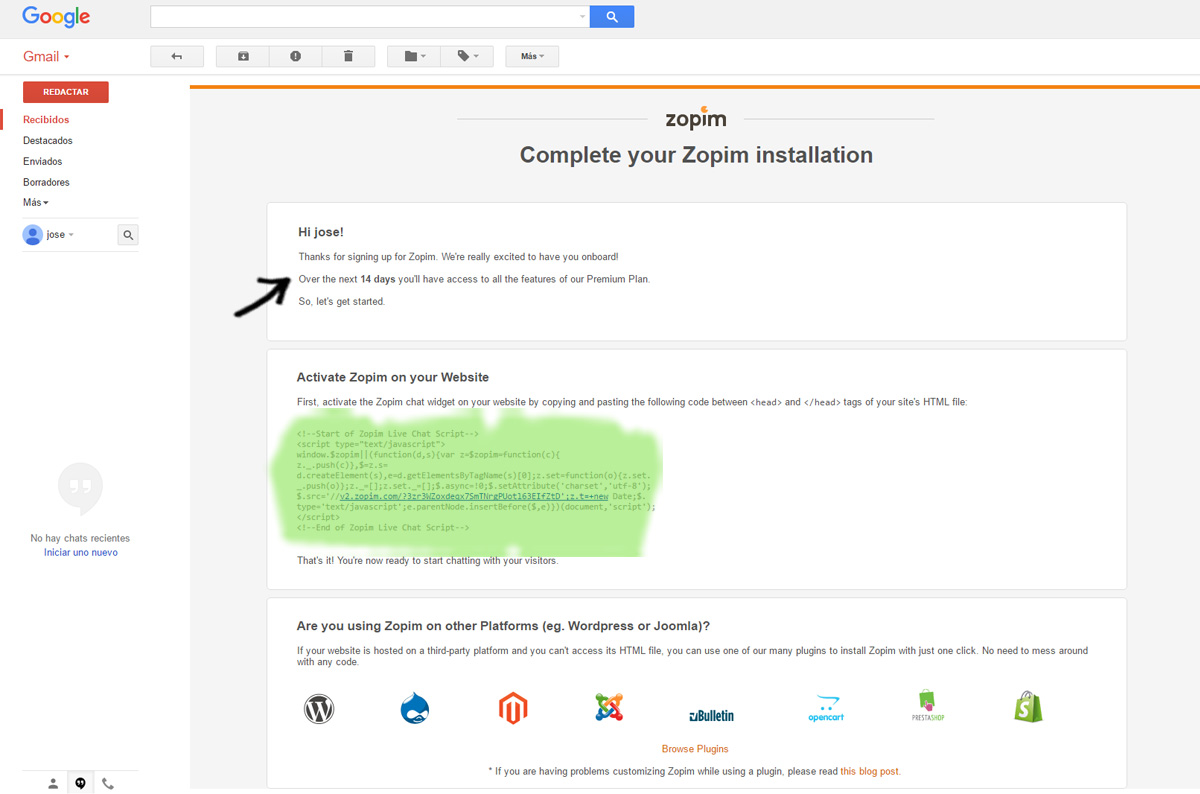Click the '14 days' bold text
This screenshot has height=794, width=1200.
[x=378, y=279]
